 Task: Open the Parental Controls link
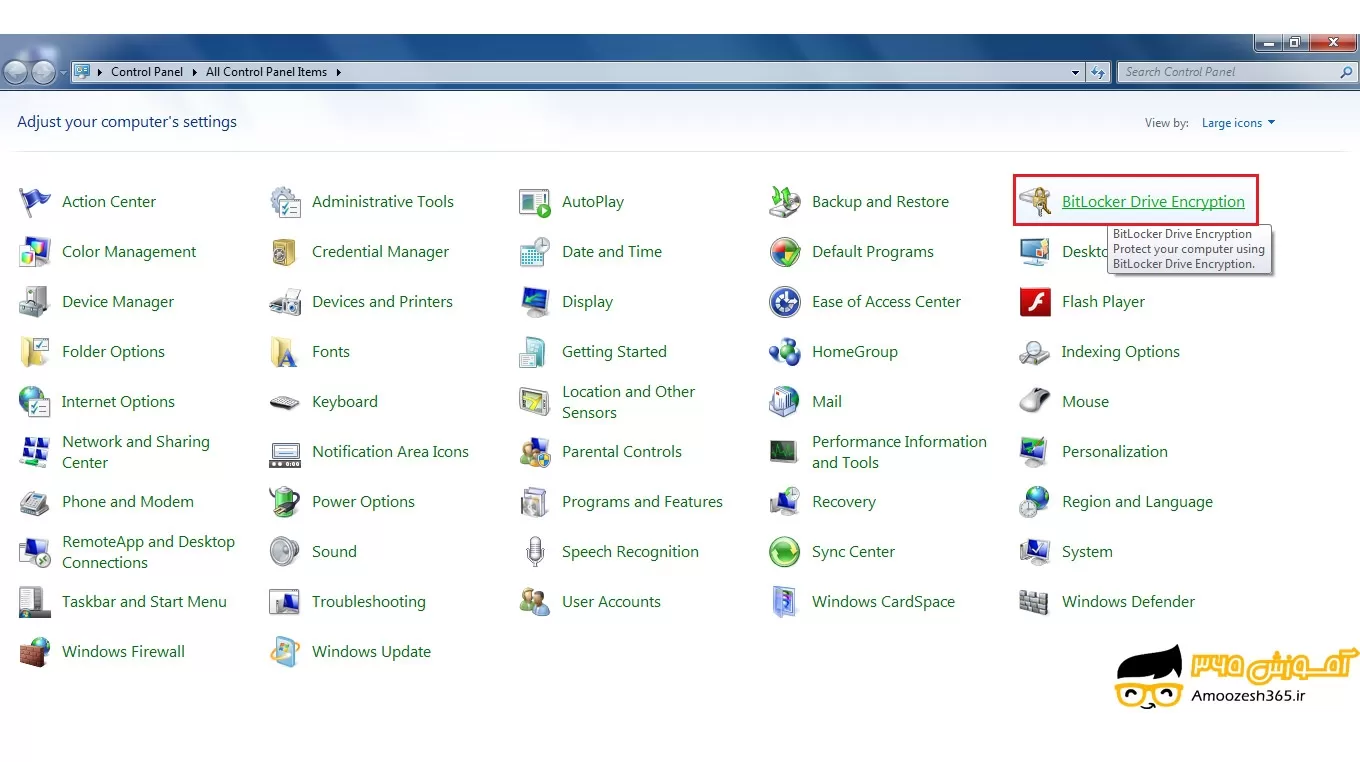coord(622,452)
